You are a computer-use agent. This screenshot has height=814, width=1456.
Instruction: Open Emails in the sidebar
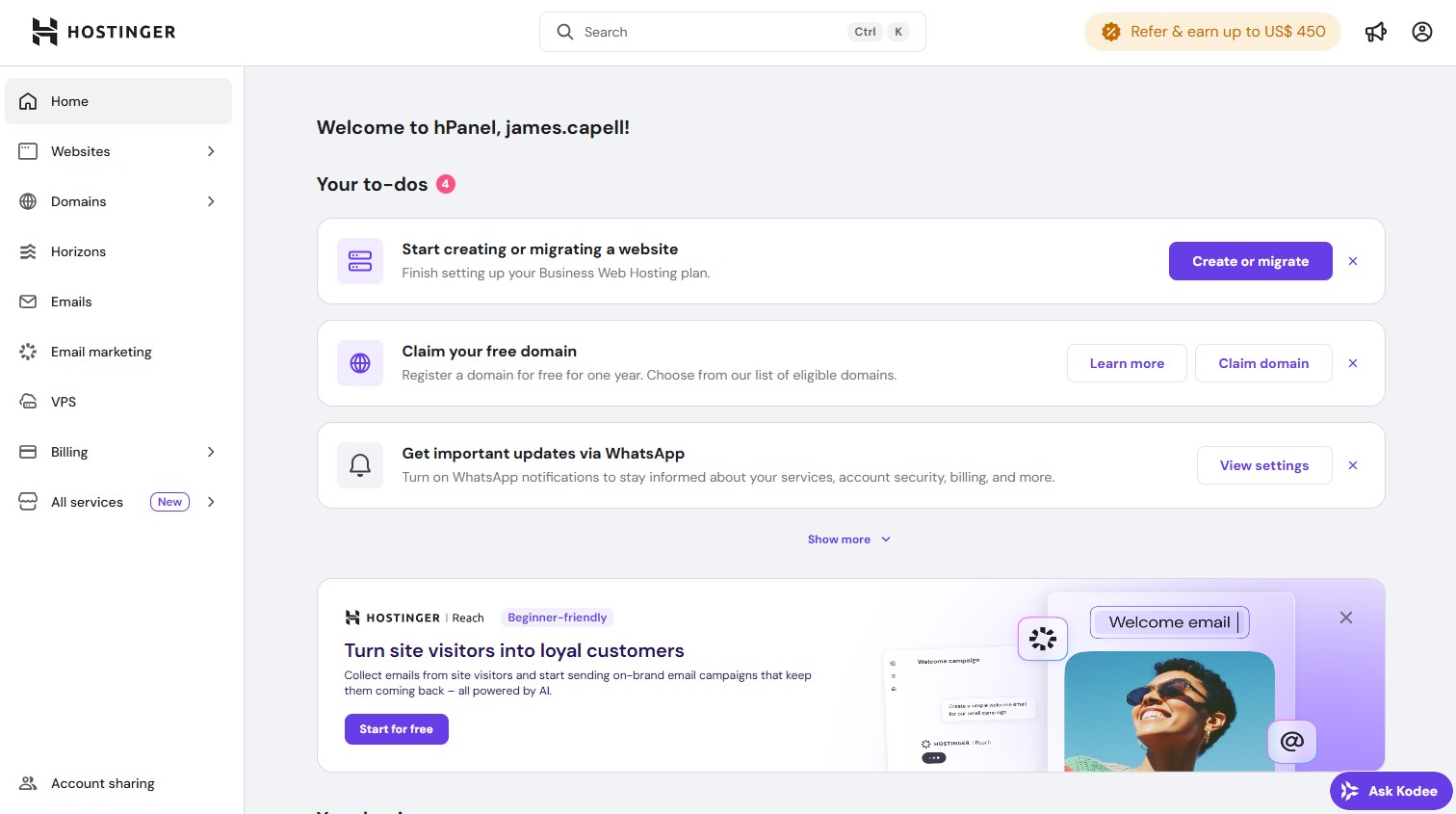pyautogui.click(x=118, y=302)
